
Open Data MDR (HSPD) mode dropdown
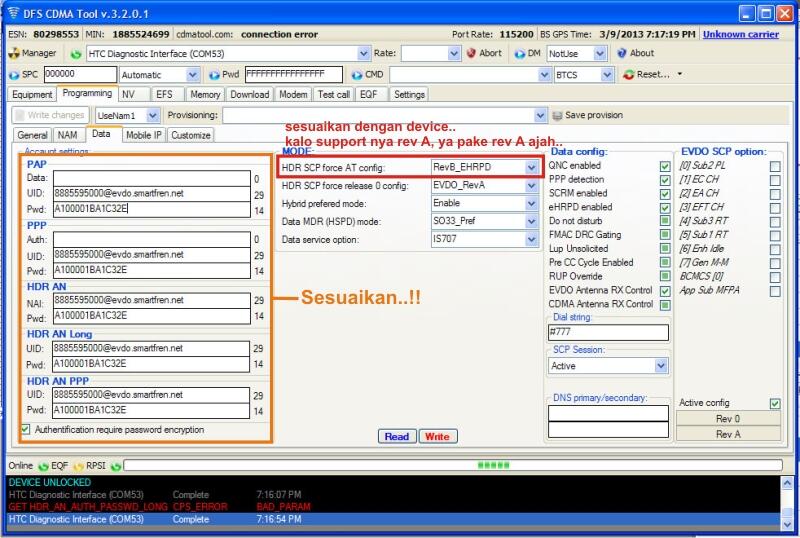531,222
